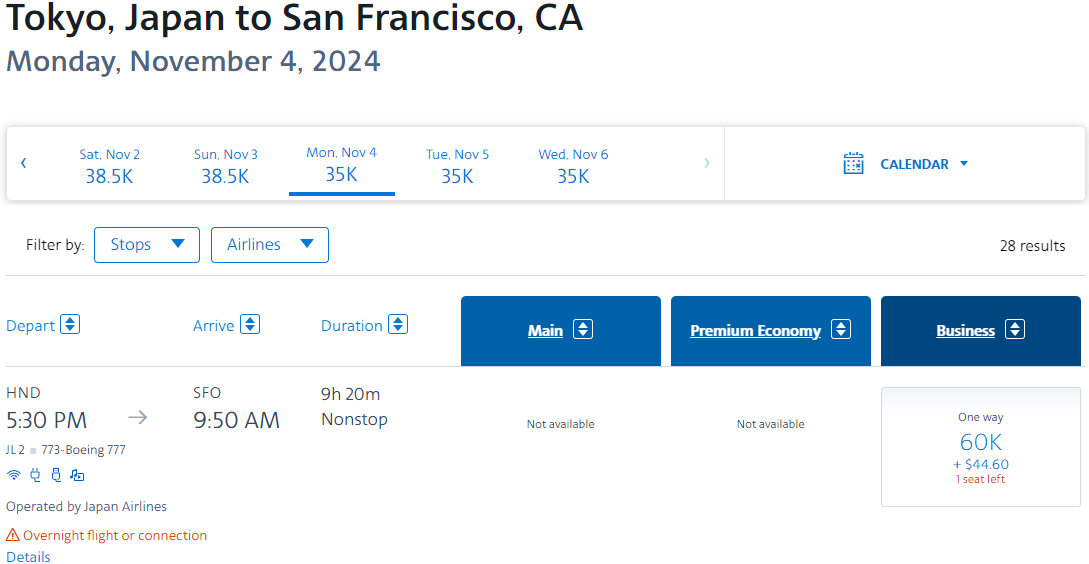Viewport: 1089px width, 564px height.
Task: Go to next dates with right arrow
Action: 707,163
